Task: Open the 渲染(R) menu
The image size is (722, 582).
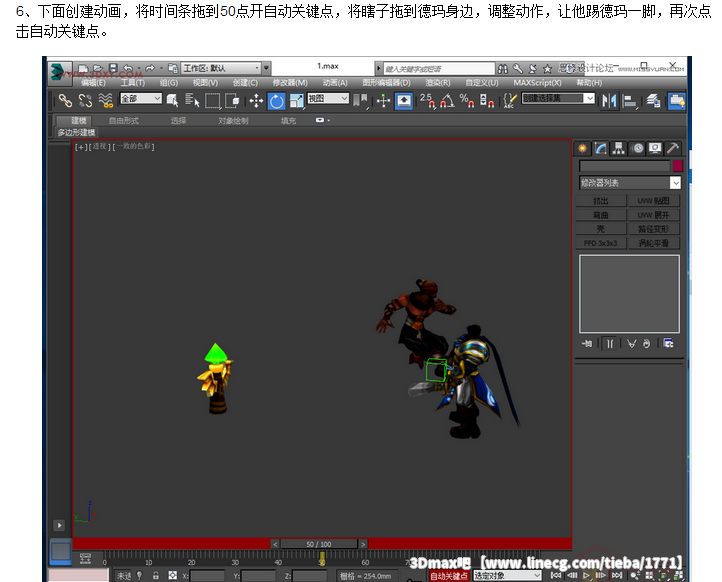Action: (x=437, y=83)
